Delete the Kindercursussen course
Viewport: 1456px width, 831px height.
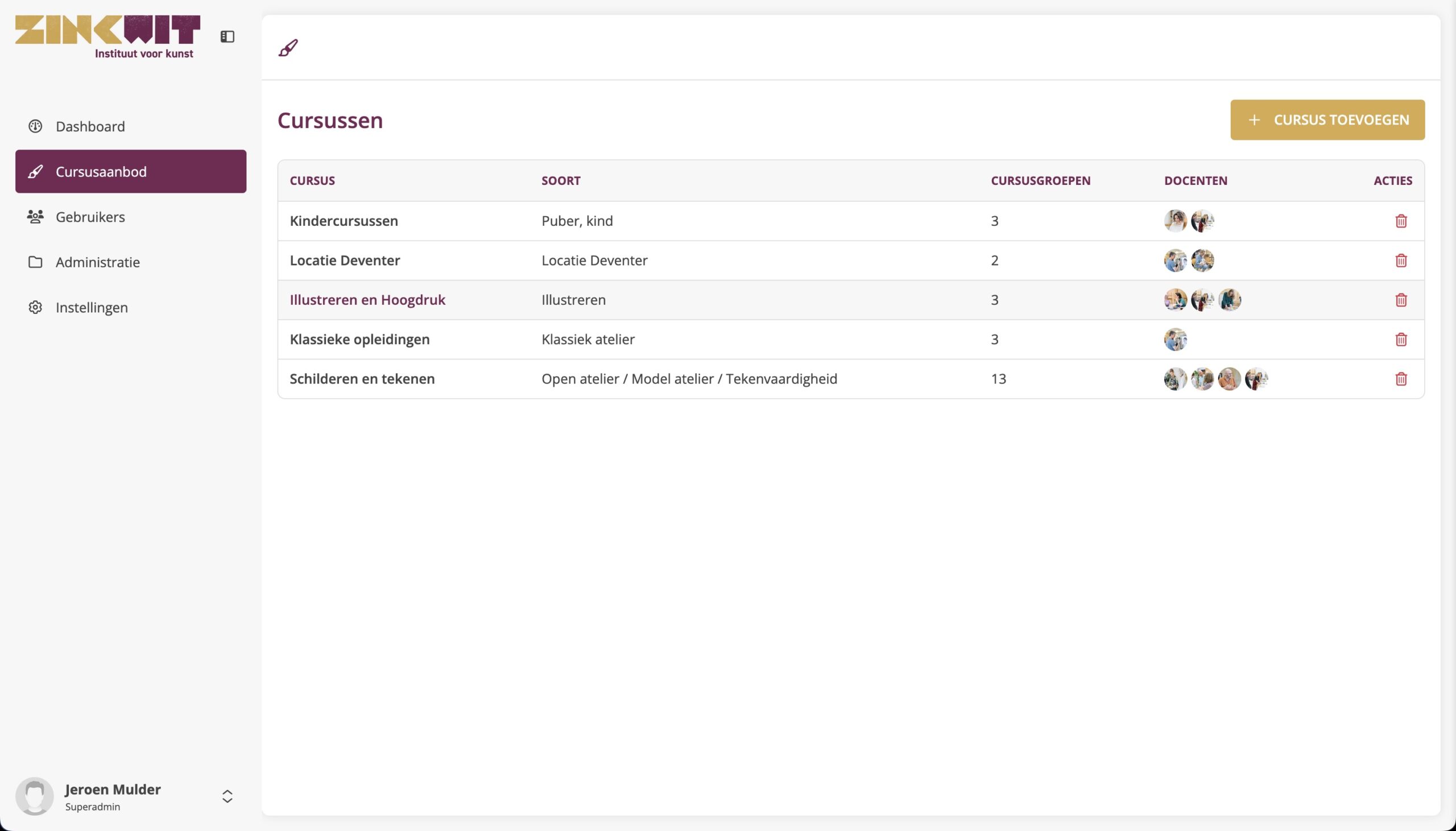coord(1401,221)
